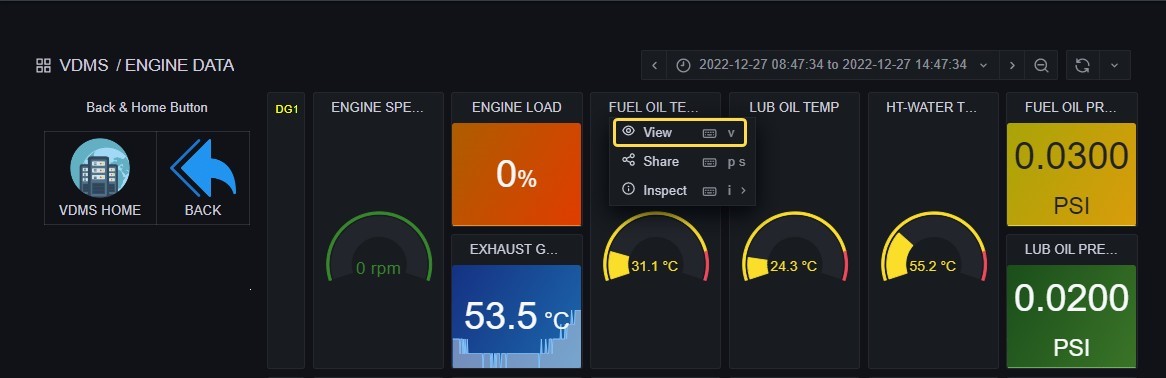
Task: Open the LUB OIL TEMP panel title
Action: coord(794,107)
